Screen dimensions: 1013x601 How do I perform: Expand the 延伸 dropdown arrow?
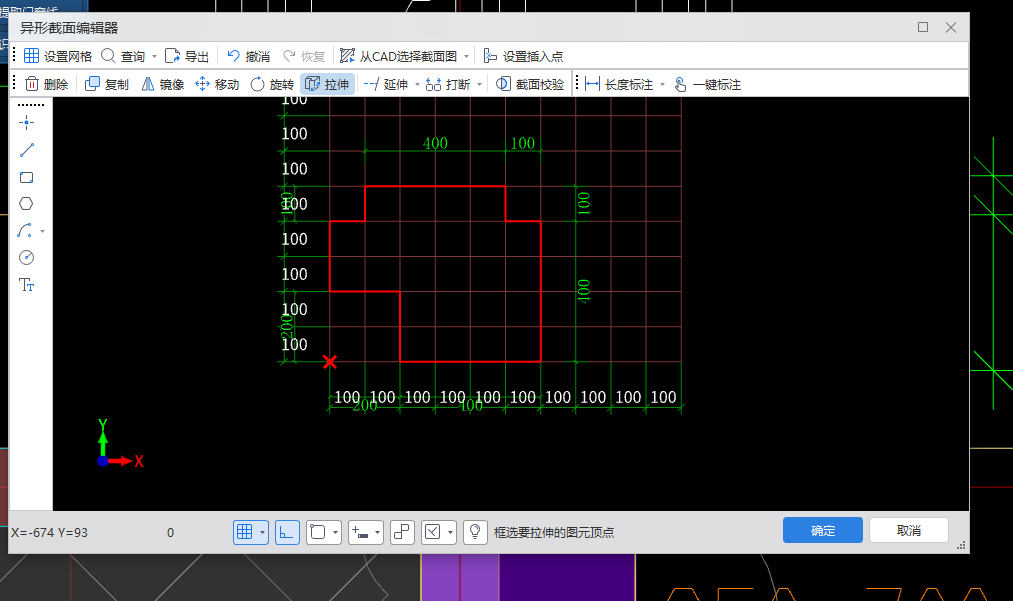[417, 84]
